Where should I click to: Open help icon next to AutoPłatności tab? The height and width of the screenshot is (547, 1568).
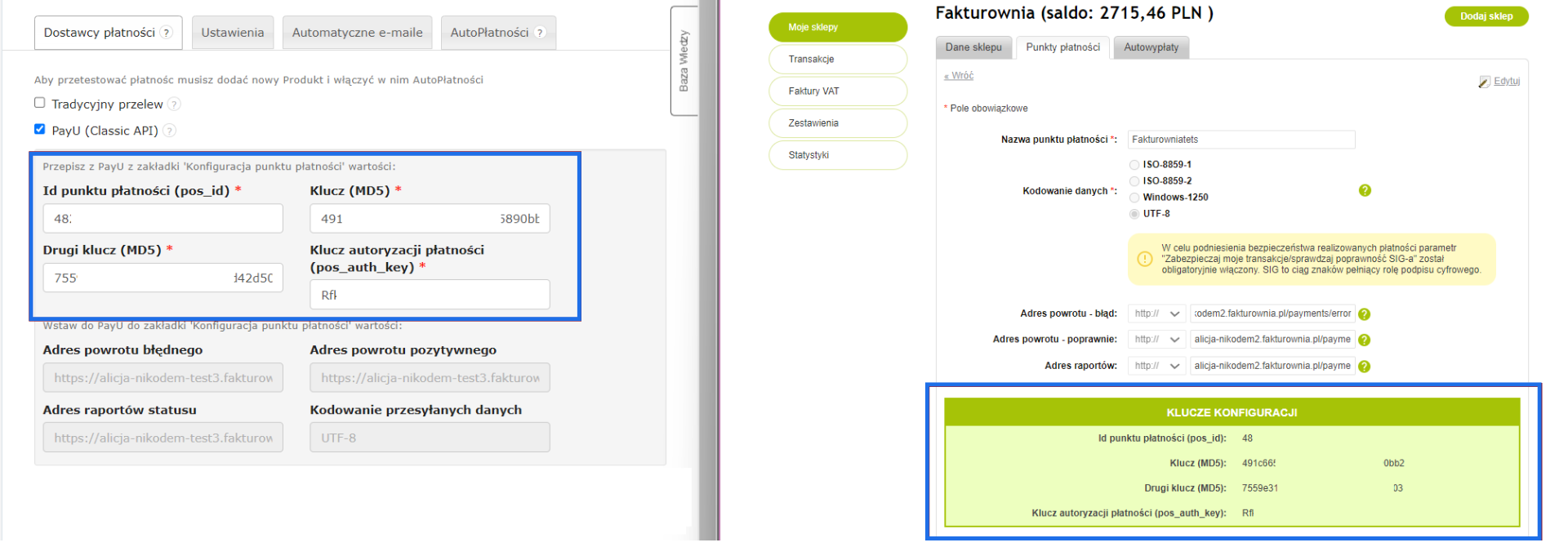(x=540, y=33)
